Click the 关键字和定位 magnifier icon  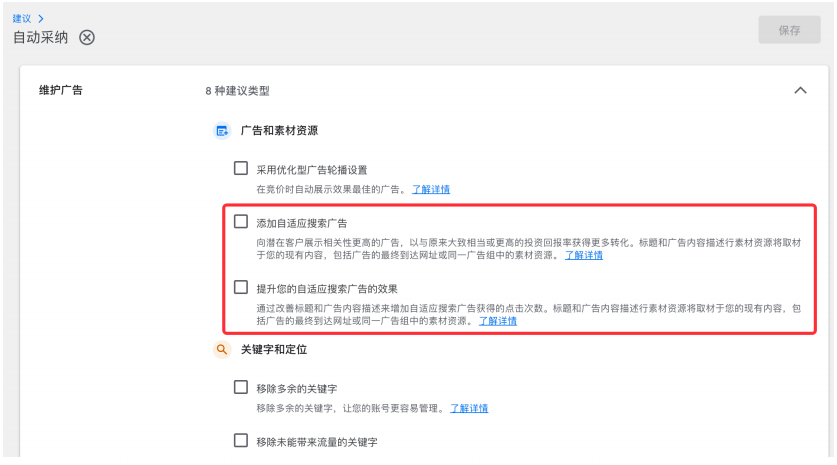222,350
